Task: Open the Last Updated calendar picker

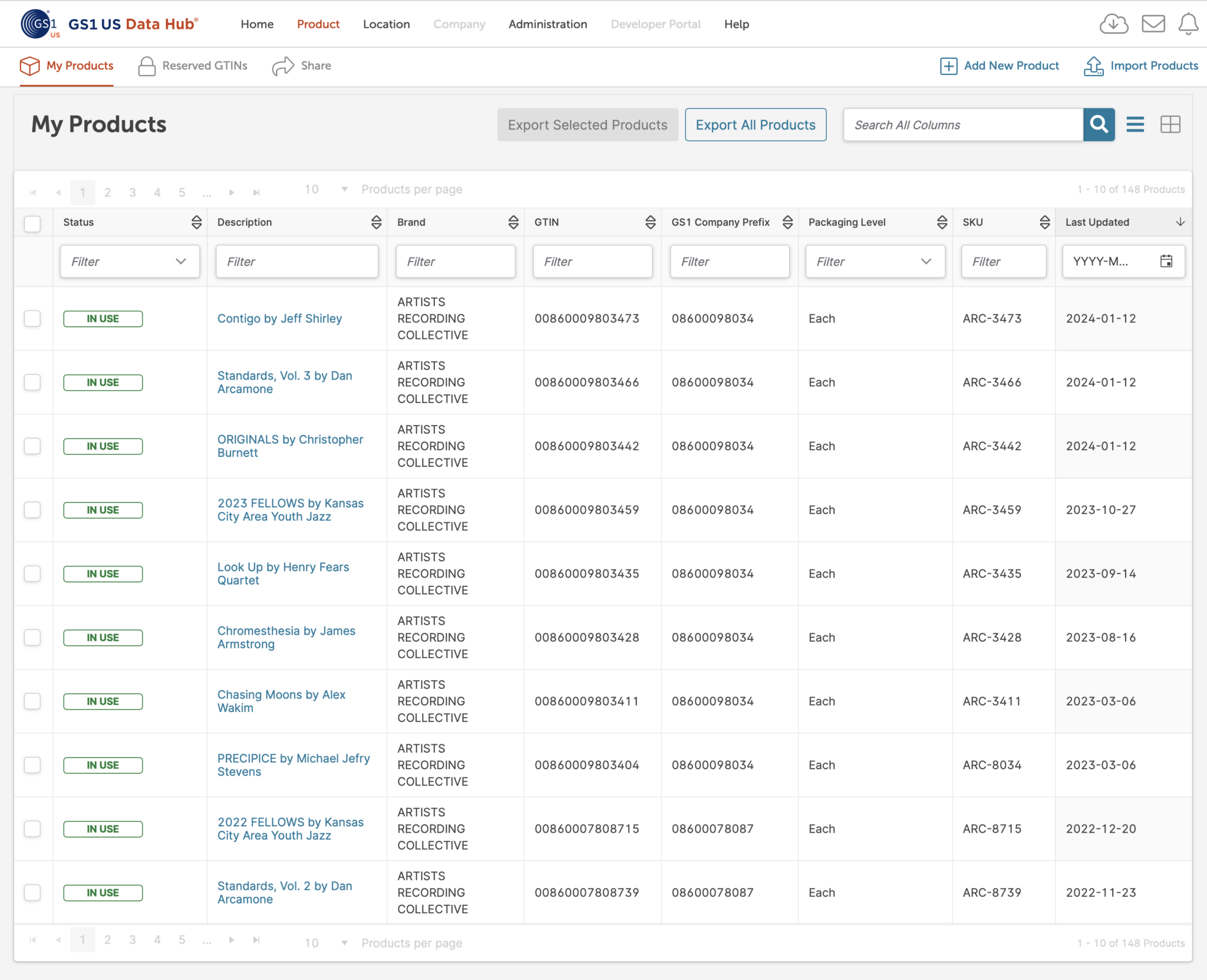Action: pyautogui.click(x=1166, y=261)
